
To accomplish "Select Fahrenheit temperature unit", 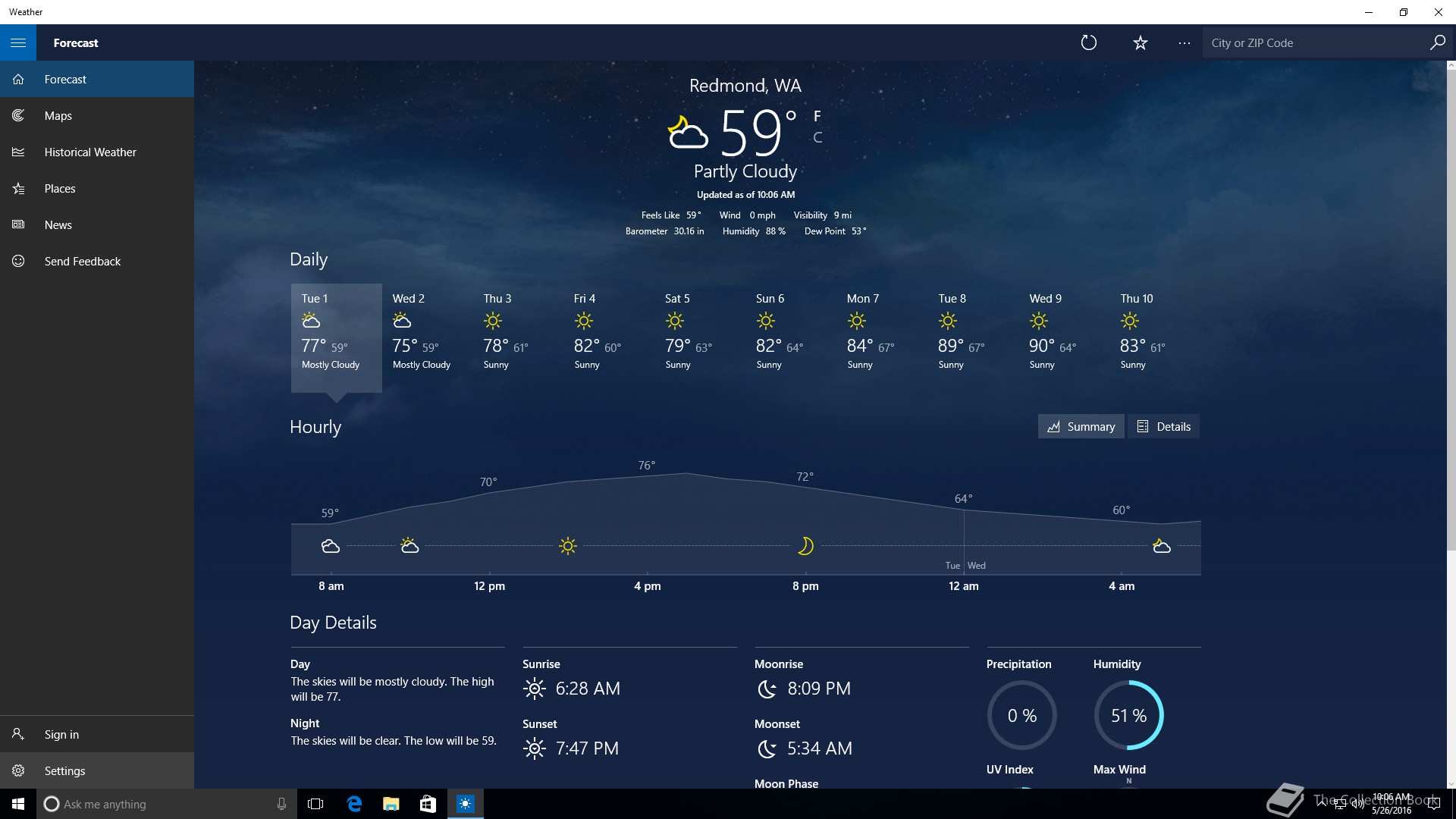I will click(x=817, y=116).
